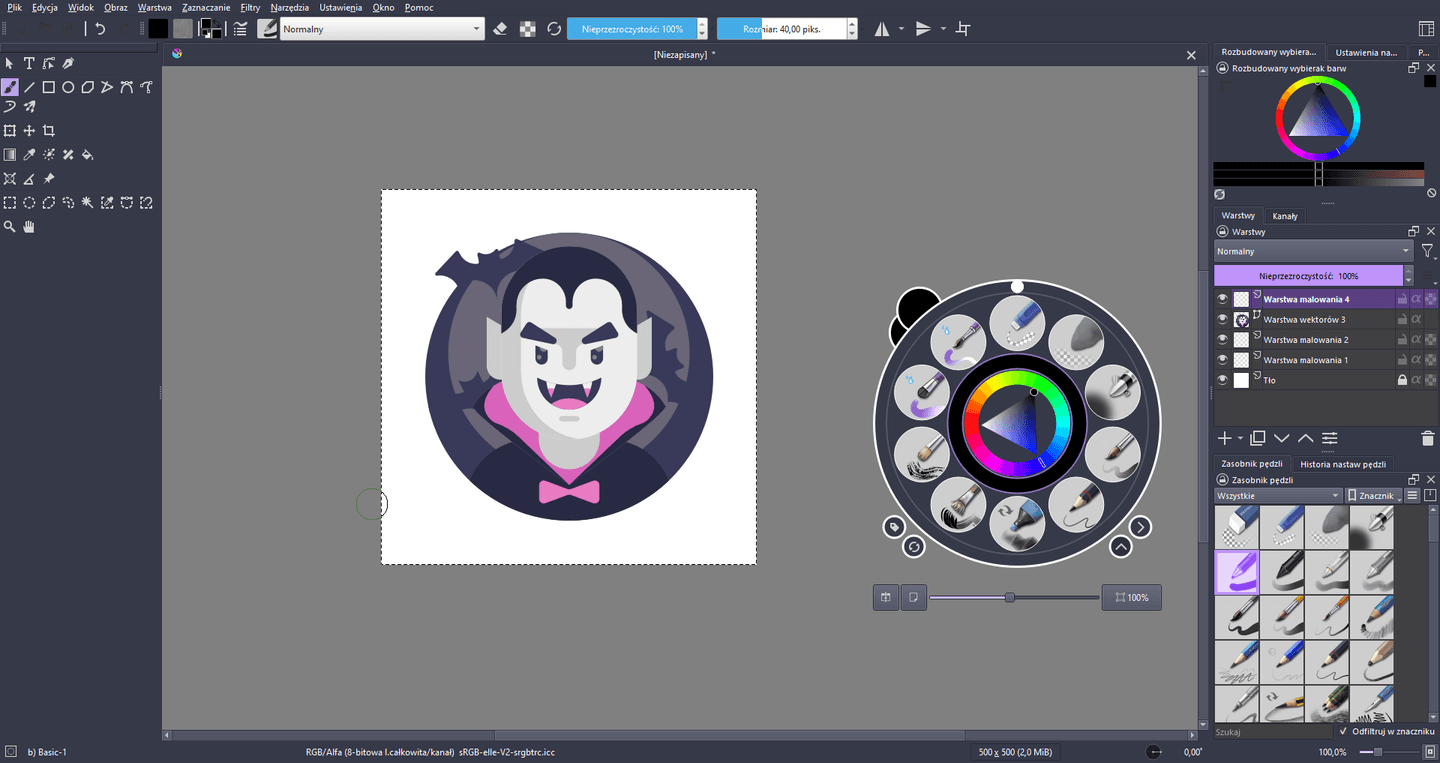Activate the Pan tool

coord(29,226)
